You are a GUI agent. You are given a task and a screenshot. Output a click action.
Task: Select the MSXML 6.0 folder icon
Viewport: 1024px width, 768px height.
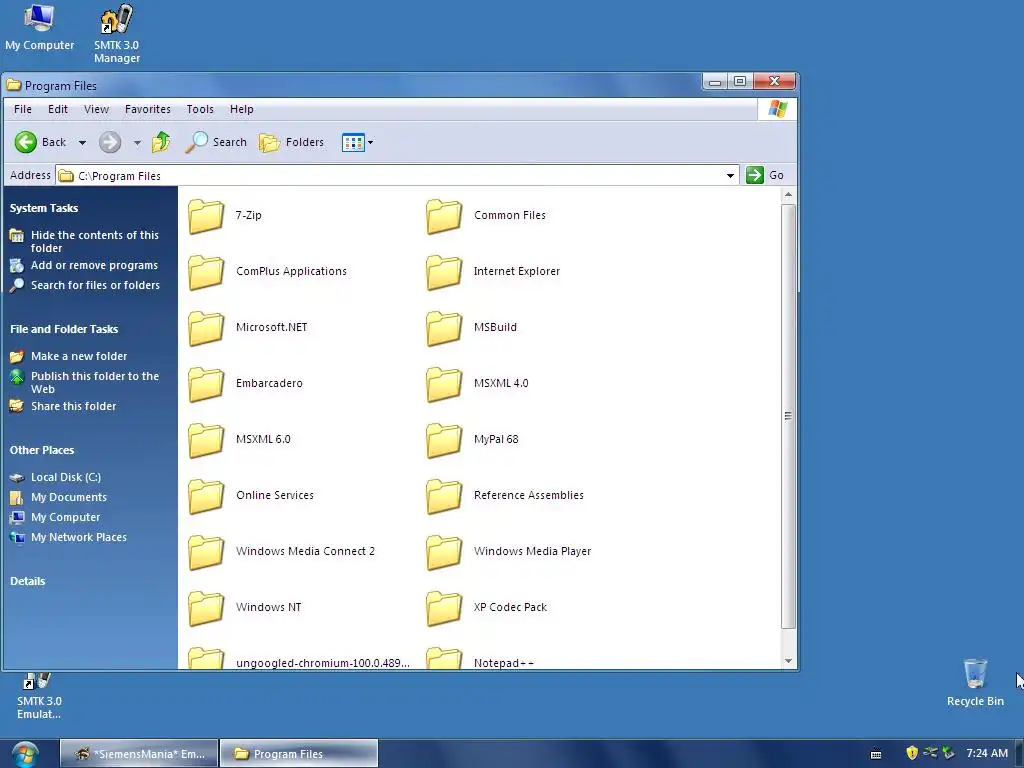[206, 441]
